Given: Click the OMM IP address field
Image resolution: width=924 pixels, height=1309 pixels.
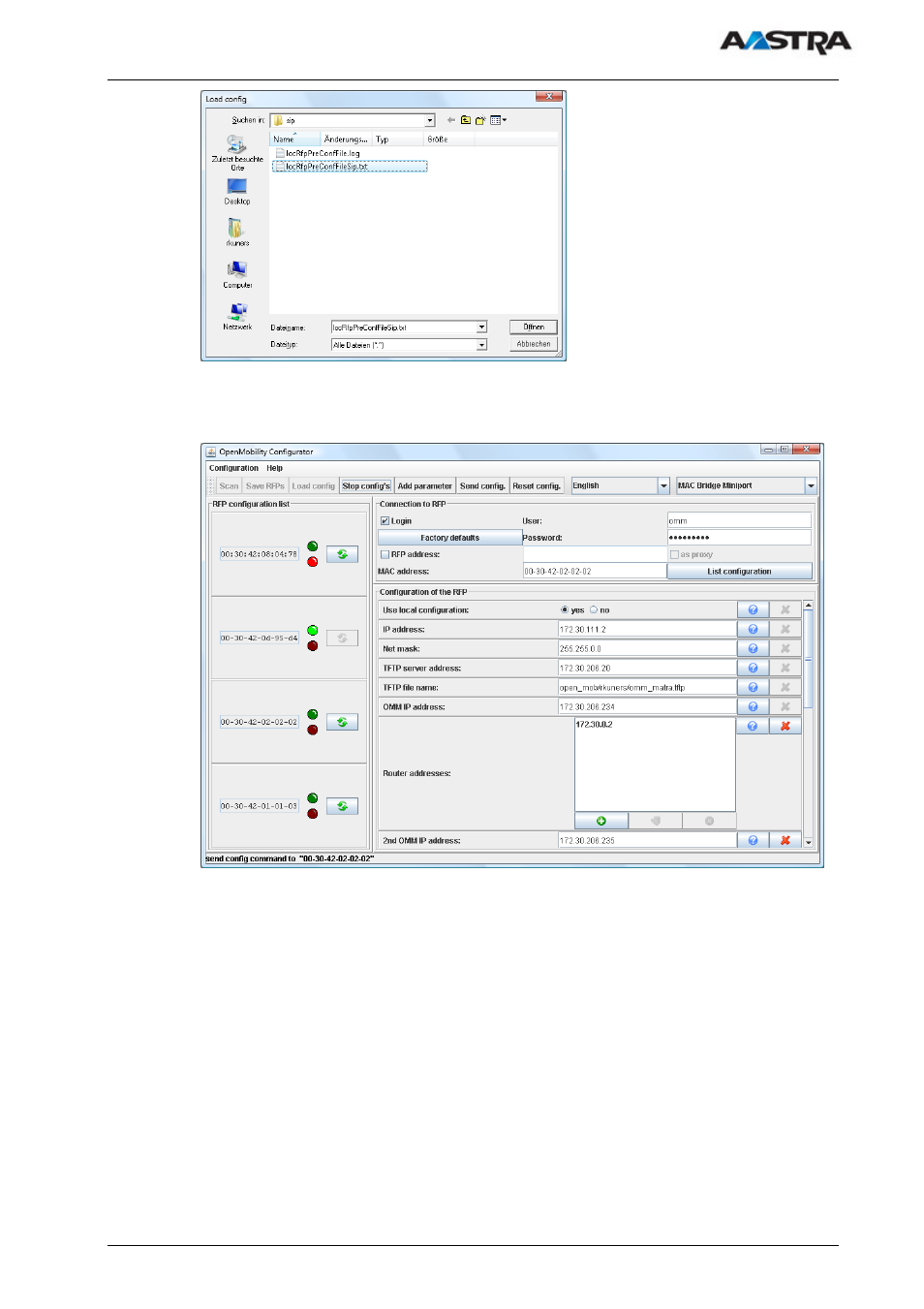Looking at the screenshot, I should tap(647, 706).
